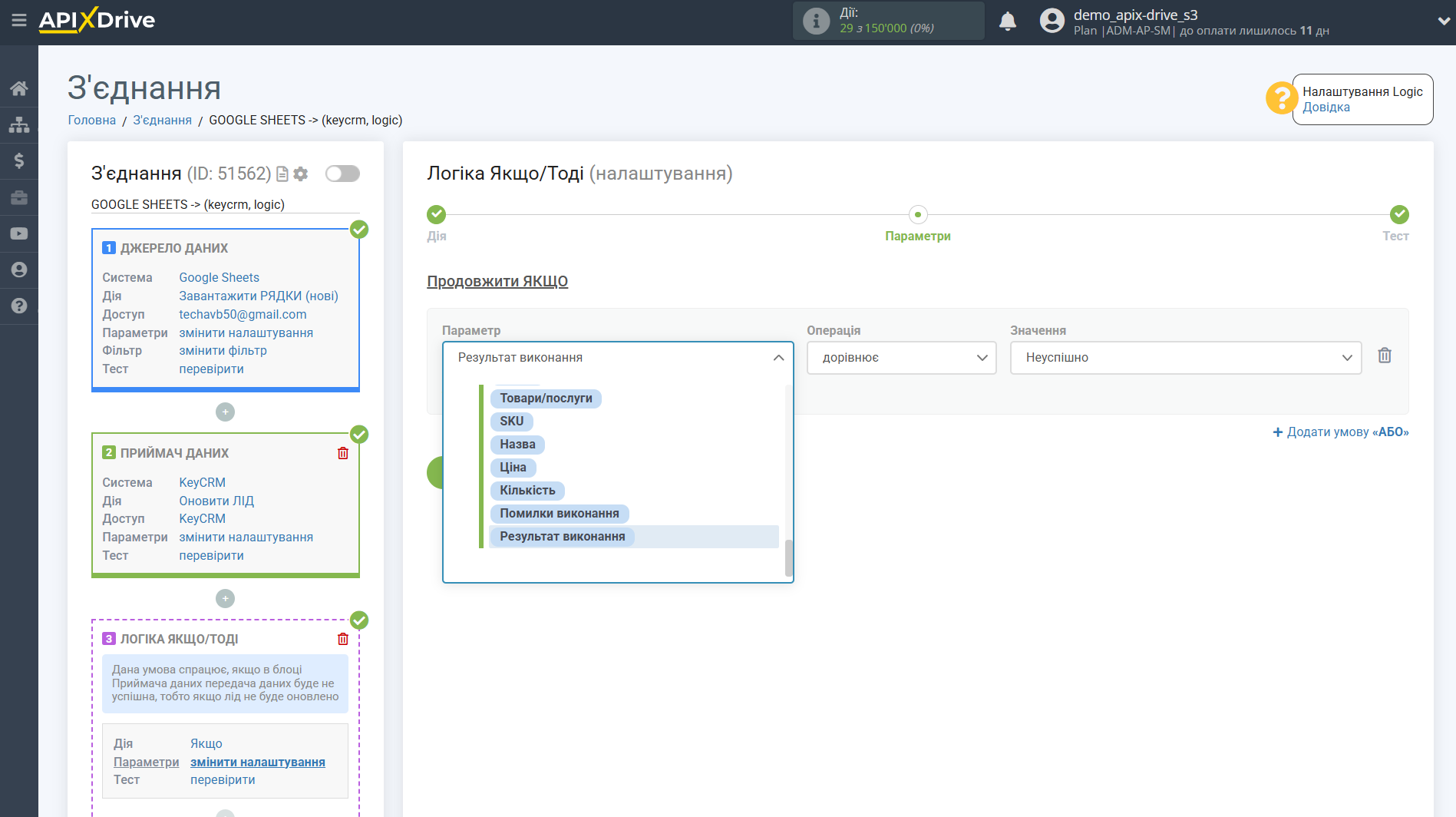
Task: Open the Google Sheets system link
Action: point(219,277)
